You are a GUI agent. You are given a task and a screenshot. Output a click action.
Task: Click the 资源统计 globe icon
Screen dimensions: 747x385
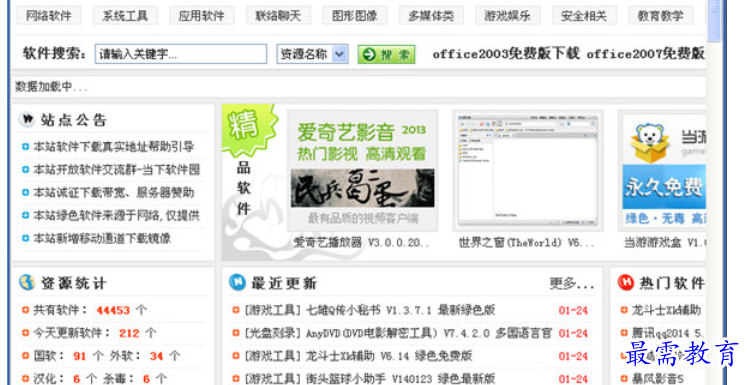[27, 283]
